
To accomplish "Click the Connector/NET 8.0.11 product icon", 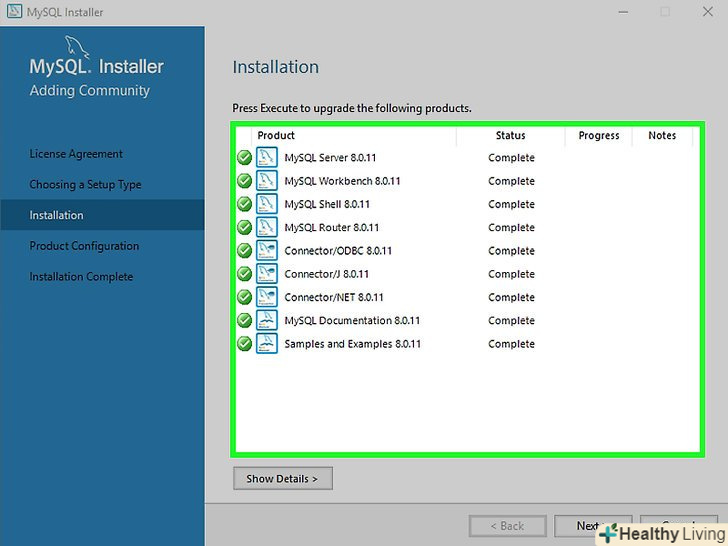I will click(x=267, y=297).
